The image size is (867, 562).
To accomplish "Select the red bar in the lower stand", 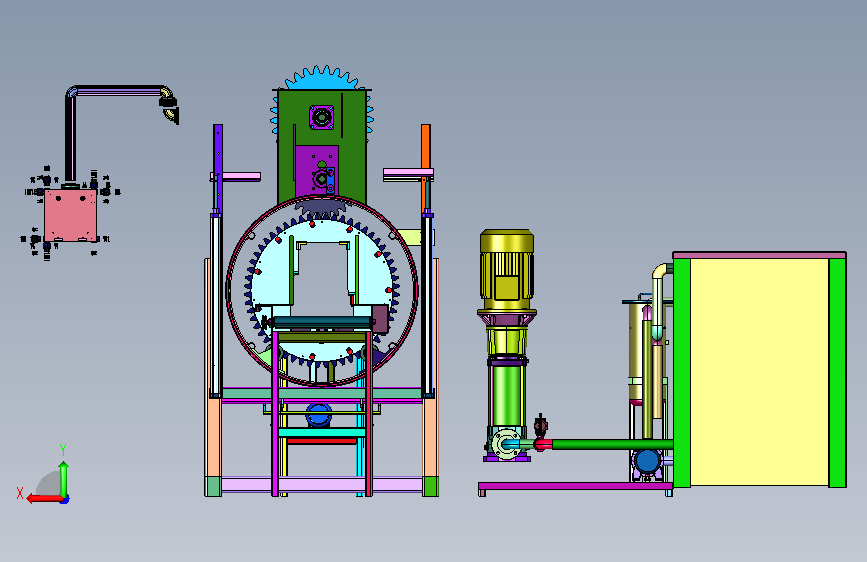I will [x=322, y=441].
